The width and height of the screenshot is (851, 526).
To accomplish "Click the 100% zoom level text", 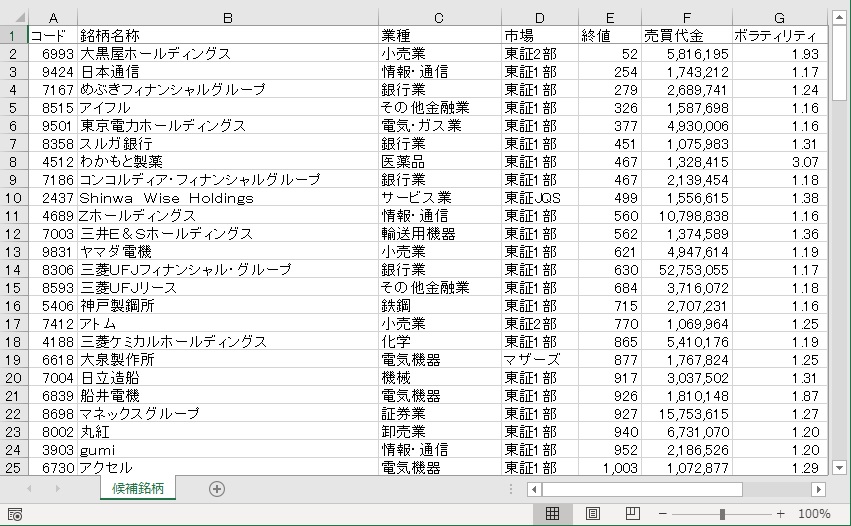I will coord(814,514).
